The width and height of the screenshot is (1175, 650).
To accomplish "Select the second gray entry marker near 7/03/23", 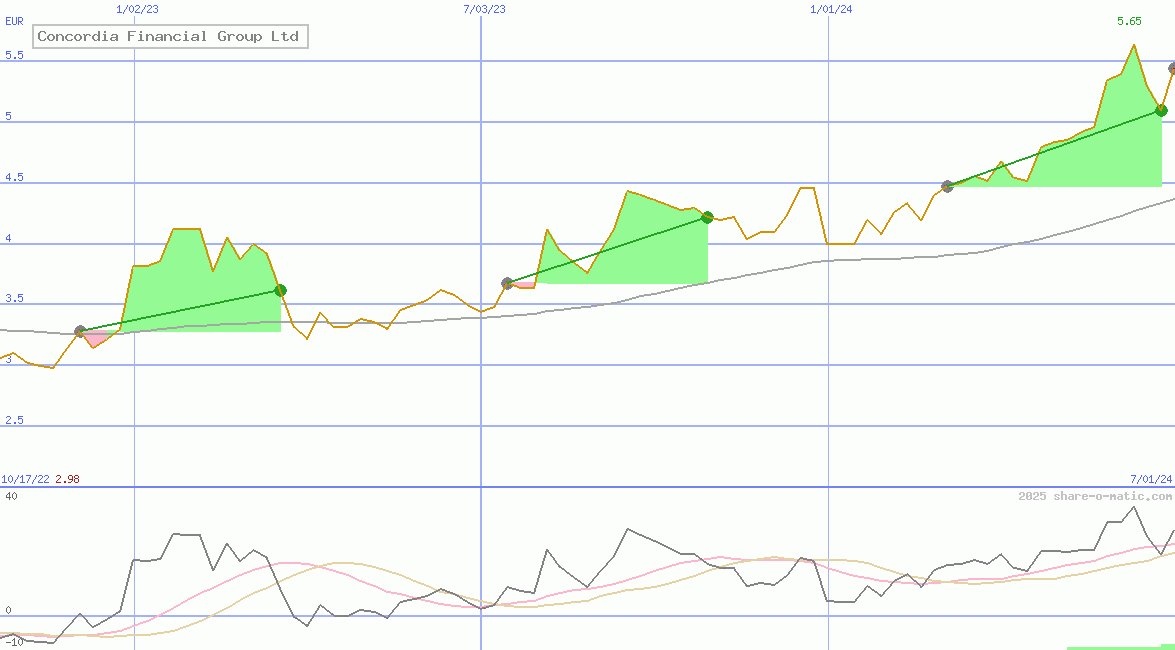I will (x=507, y=283).
